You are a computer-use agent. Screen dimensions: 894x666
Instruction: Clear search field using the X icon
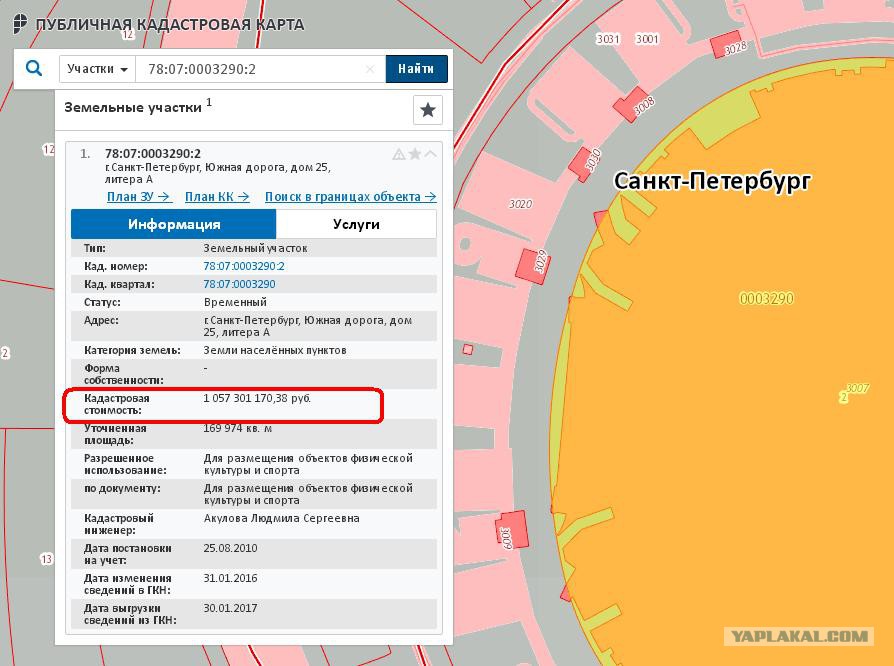pyautogui.click(x=370, y=69)
